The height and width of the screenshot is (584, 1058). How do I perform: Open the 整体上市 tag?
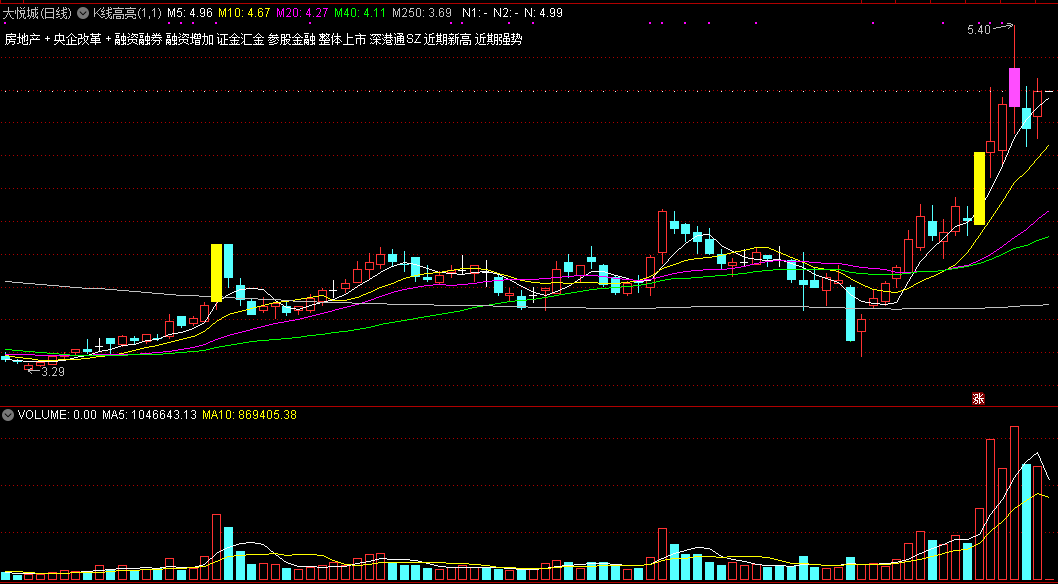[x=342, y=39]
